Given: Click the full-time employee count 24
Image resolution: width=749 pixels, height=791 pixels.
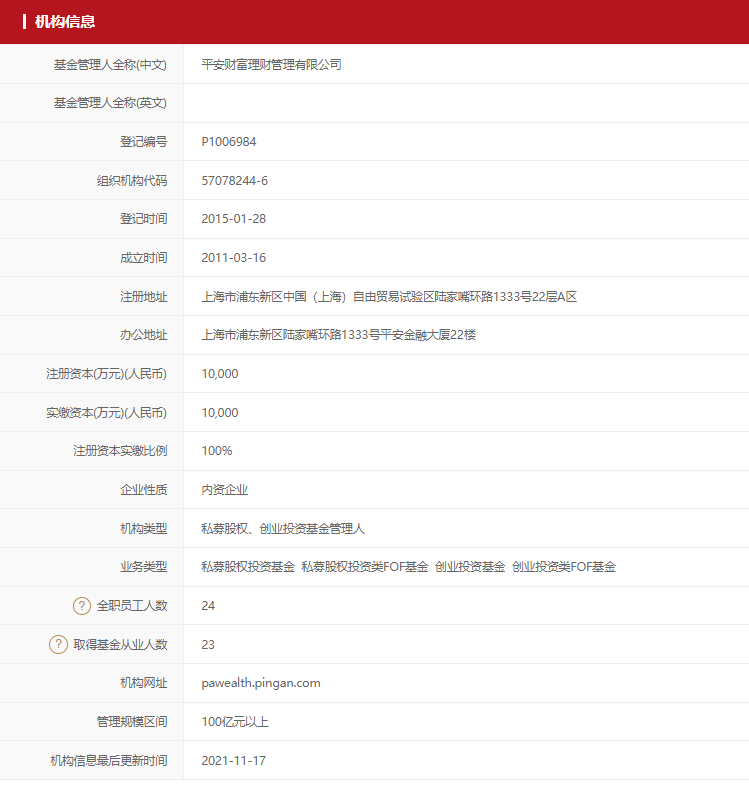Looking at the screenshot, I should [x=208, y=606].
